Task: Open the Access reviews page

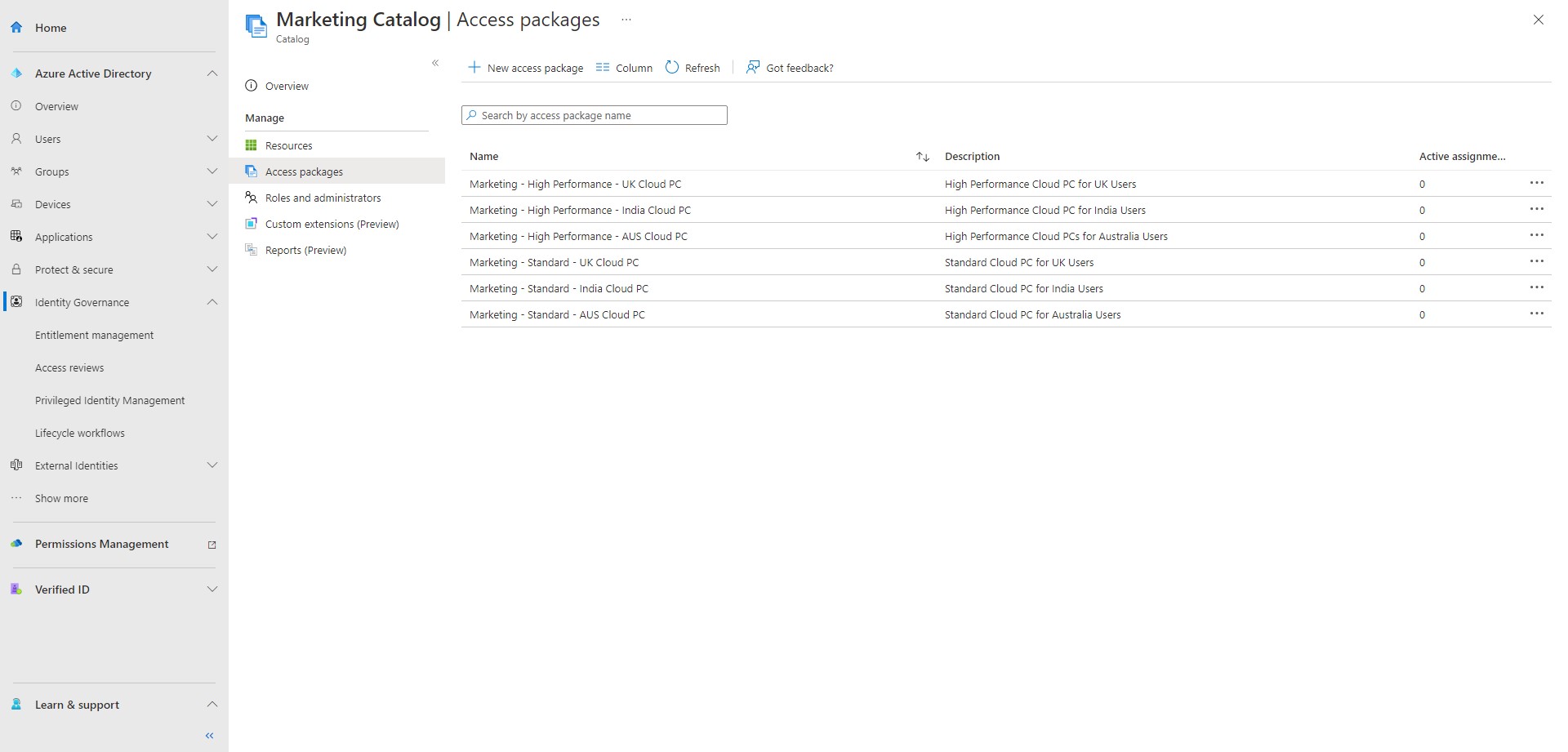Action: click(x=69, y=367)
